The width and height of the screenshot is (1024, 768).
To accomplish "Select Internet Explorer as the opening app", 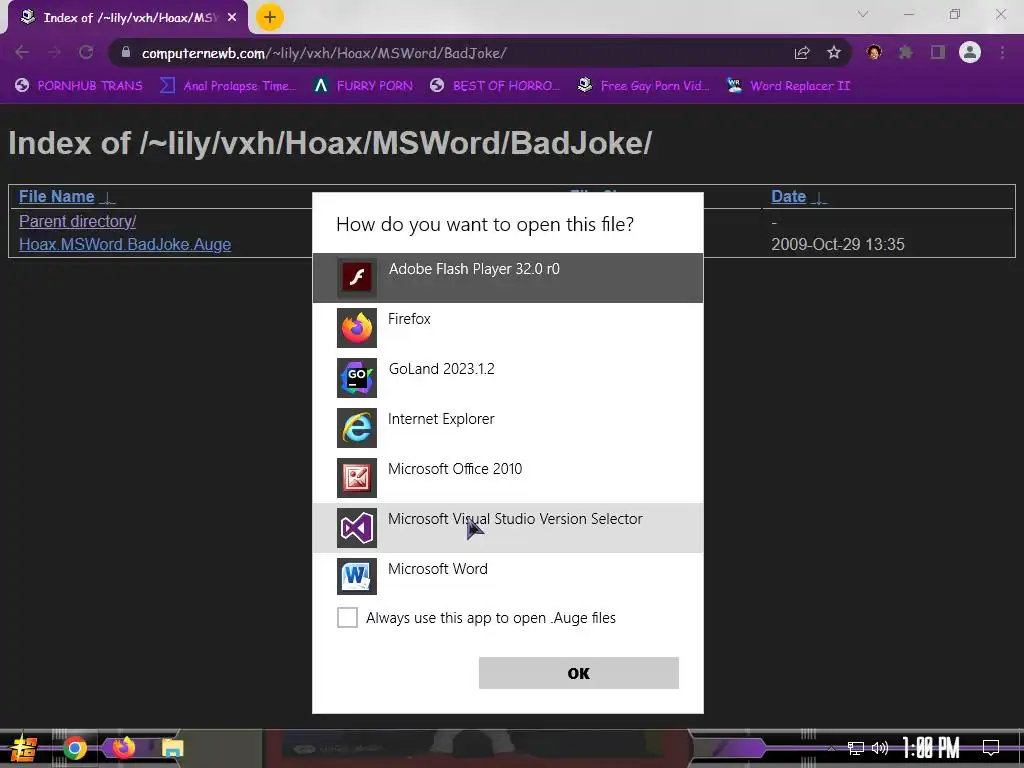I will coord(507,428).
